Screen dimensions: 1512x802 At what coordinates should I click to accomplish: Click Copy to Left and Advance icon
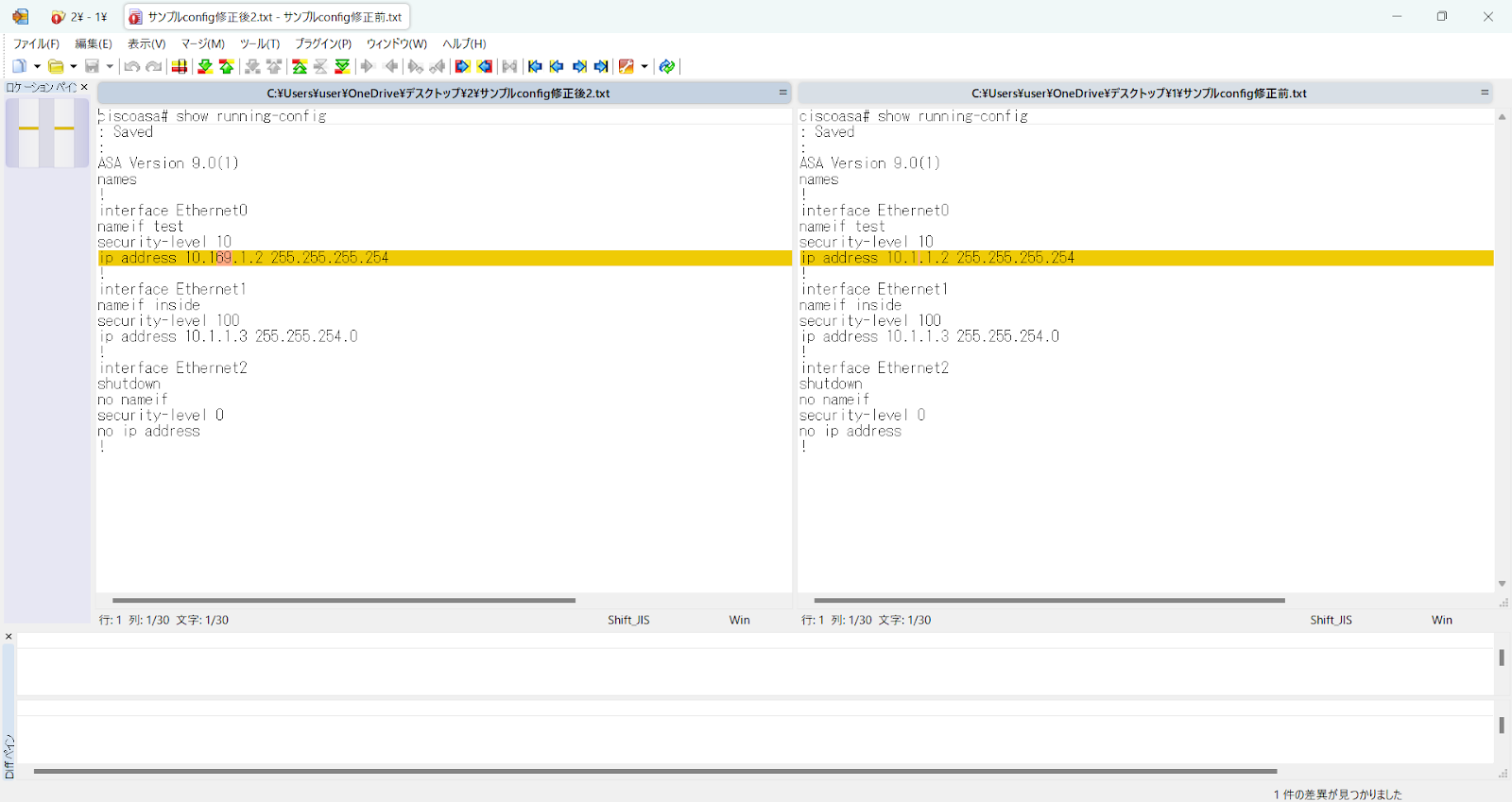pyautogui.click(x=437, y=66)
